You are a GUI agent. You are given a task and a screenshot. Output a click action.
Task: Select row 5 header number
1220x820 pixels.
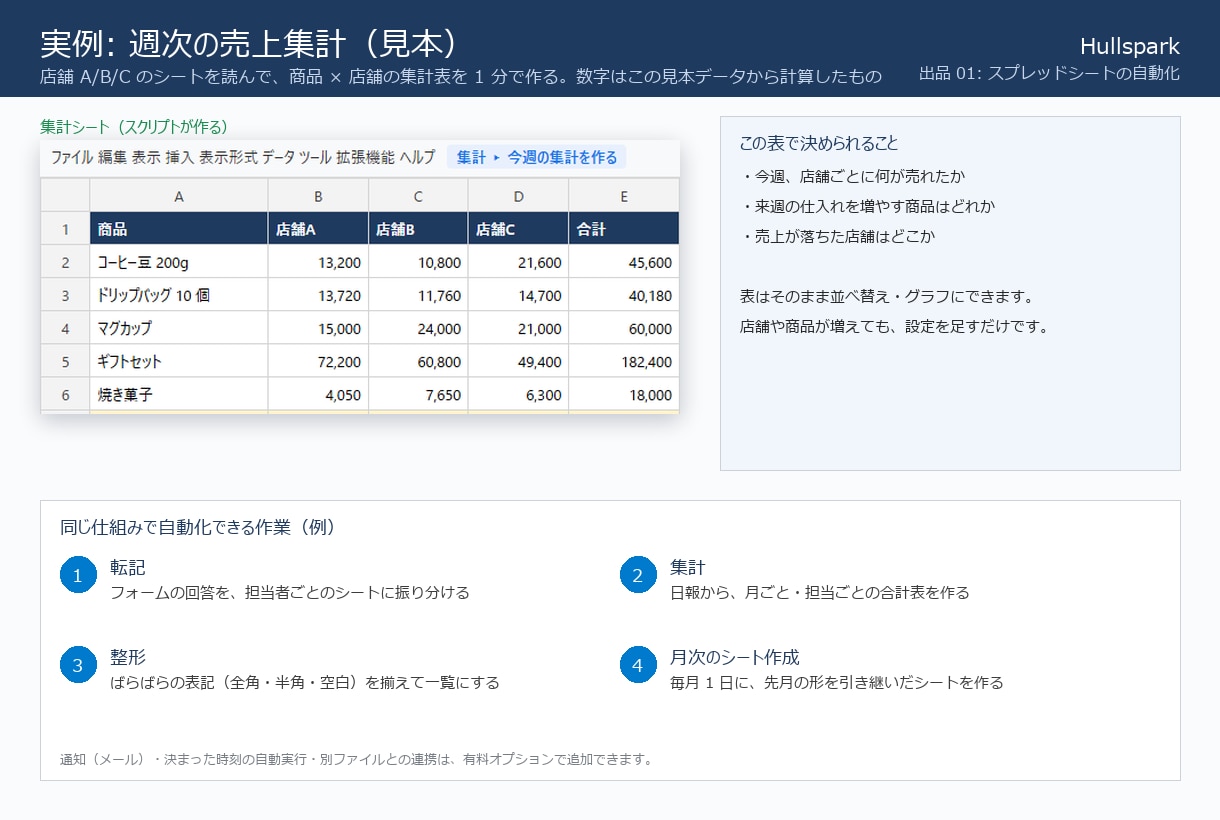point(65,361)
